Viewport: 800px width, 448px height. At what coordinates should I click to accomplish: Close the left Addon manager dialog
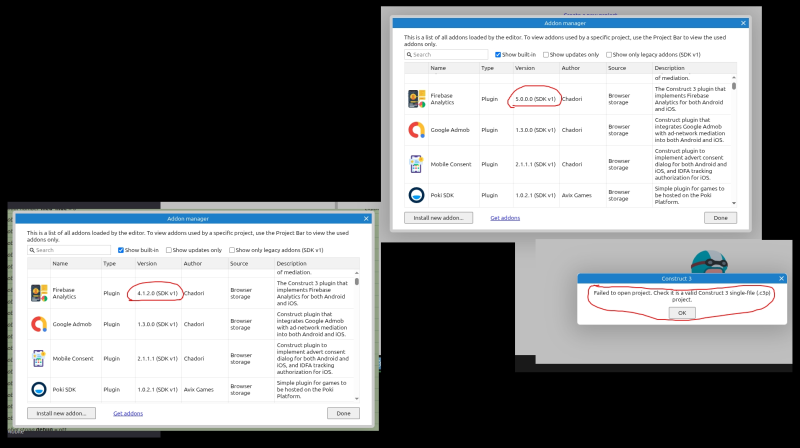coord(366,218)
